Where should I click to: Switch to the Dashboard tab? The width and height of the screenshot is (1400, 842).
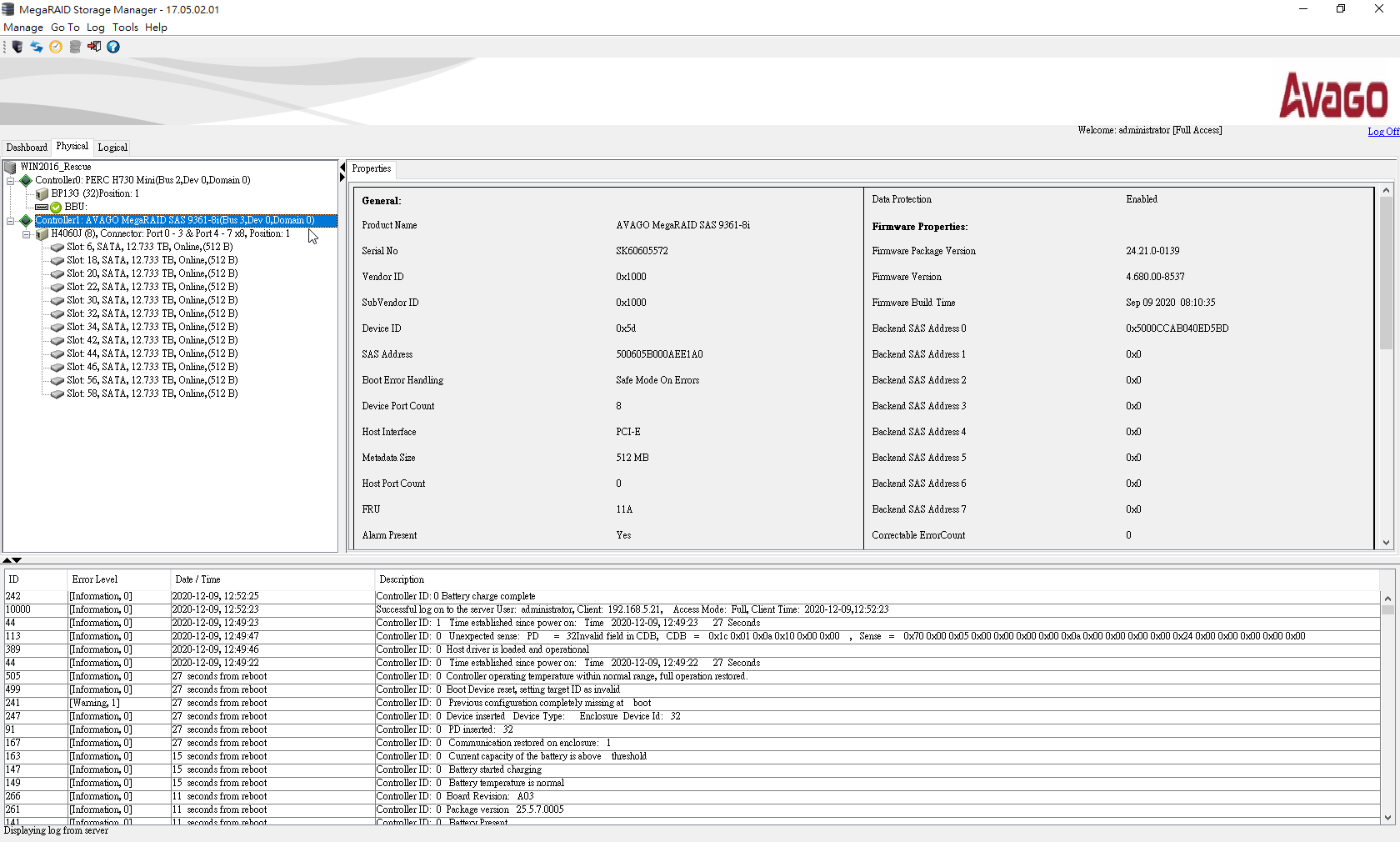point(27,148)
